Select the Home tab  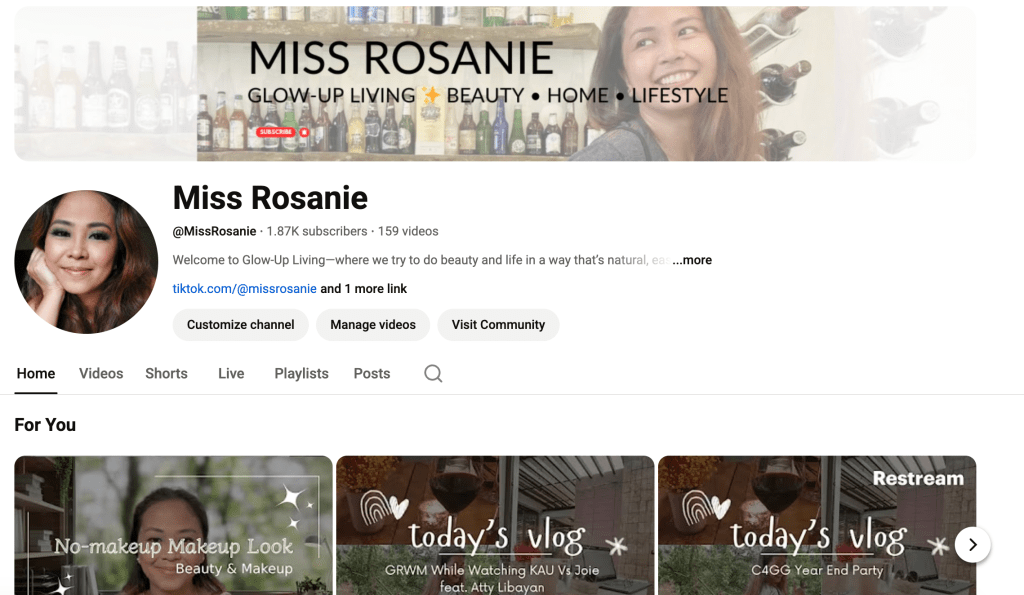36,373
